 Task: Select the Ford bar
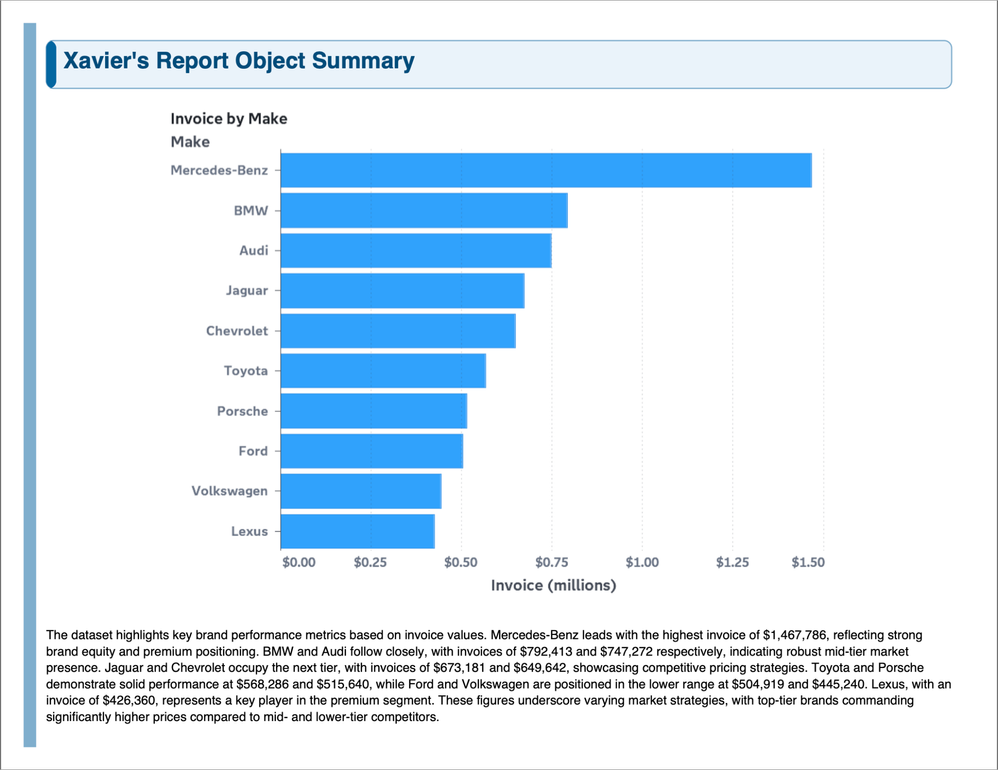[x=372, y=451]
